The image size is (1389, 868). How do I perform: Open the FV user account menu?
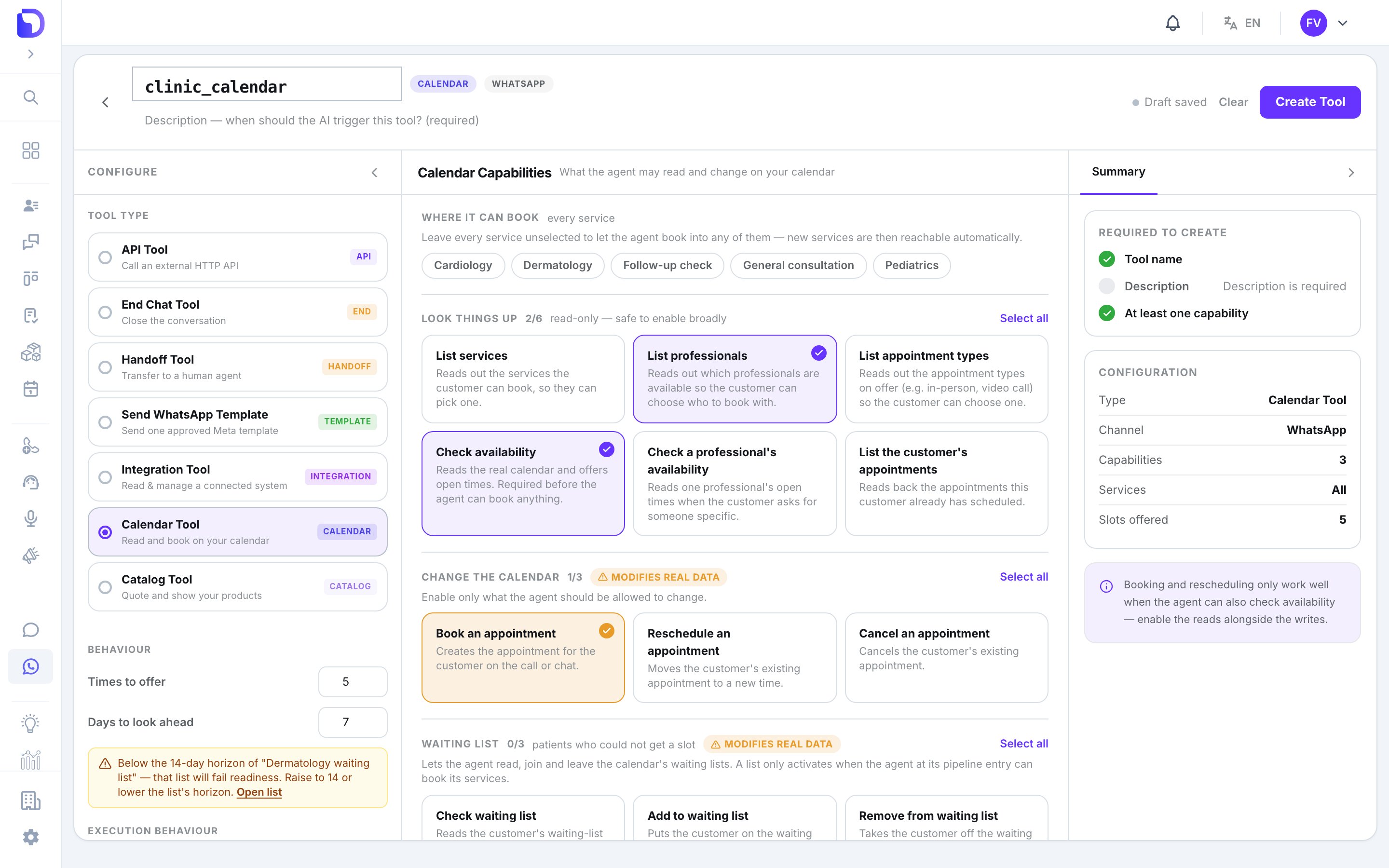1324,23
